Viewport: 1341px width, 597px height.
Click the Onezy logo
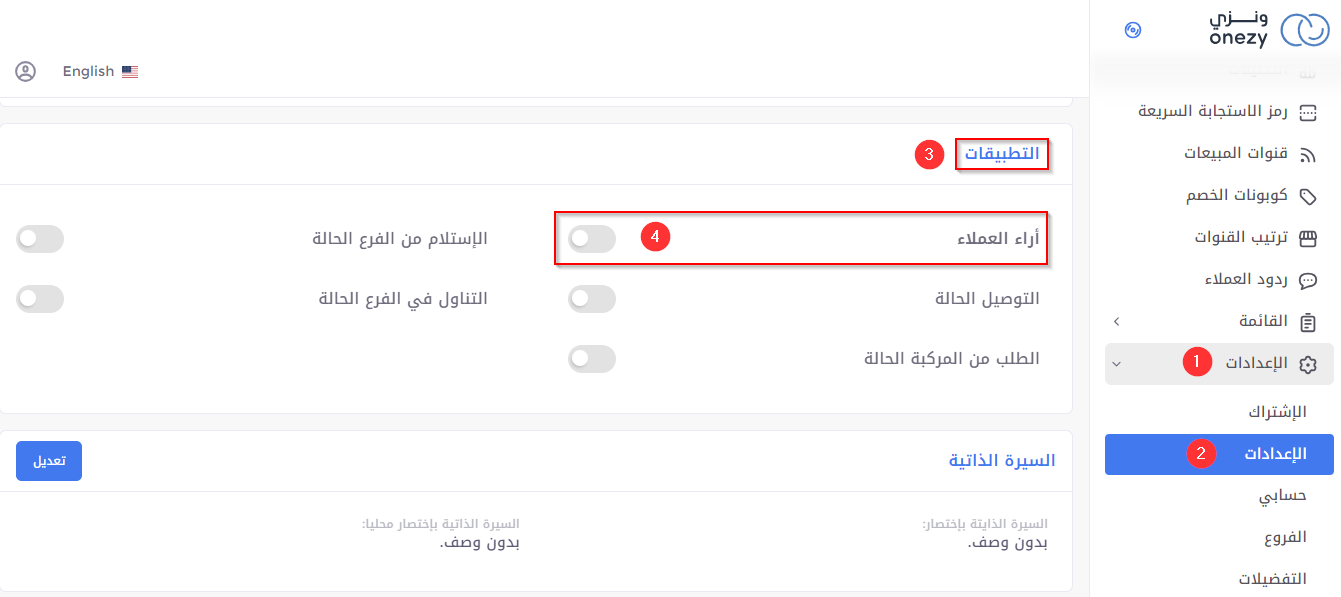pos(1268,30)
